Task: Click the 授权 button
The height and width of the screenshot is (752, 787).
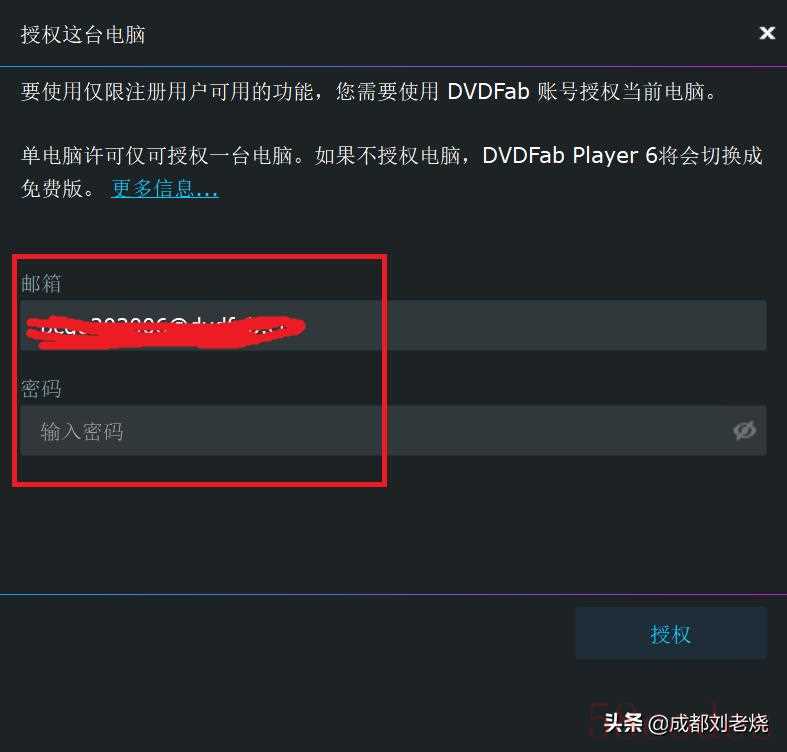Action: pos(671,634)
